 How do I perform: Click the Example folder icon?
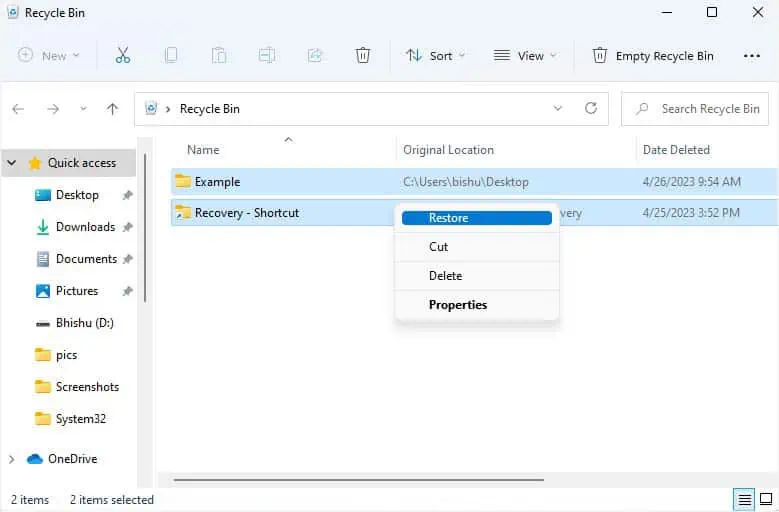click(x=183, y=181)
